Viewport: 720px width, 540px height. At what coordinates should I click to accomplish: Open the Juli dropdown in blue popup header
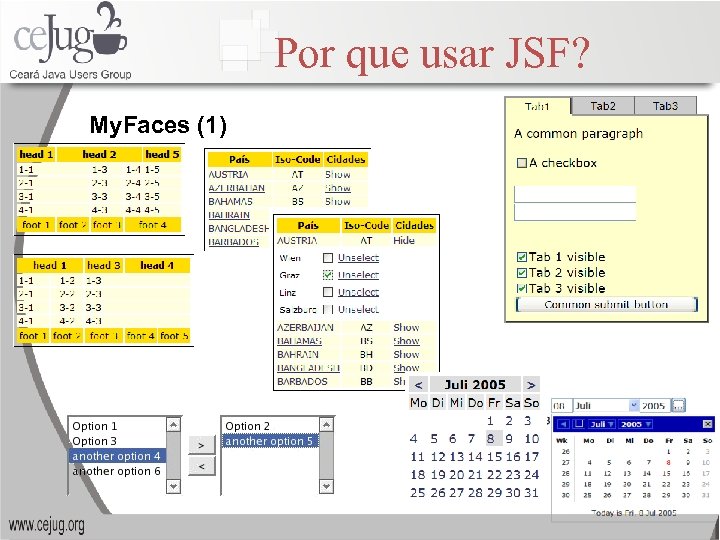(601, 424)
